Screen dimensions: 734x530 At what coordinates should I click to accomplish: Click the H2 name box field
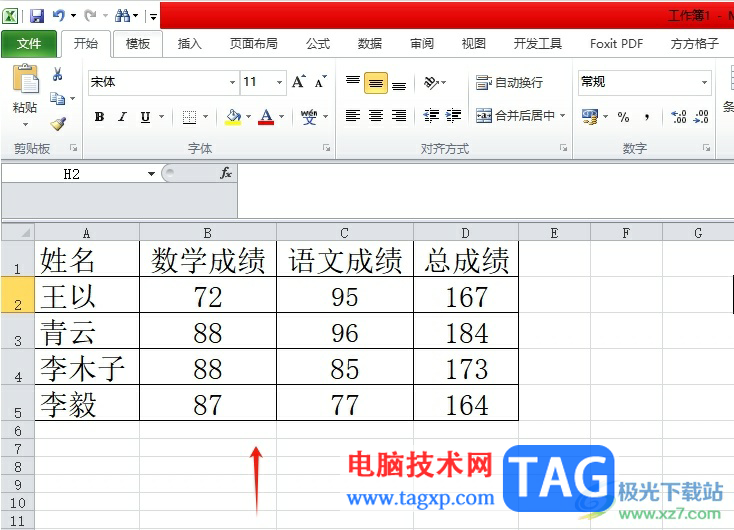pos(72,174)
